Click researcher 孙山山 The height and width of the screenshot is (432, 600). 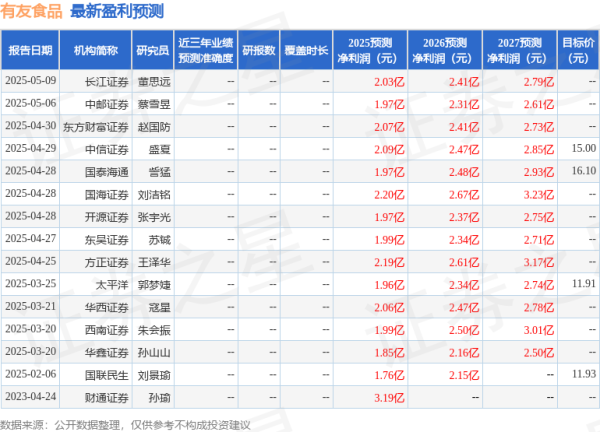(x=154, y=352)
